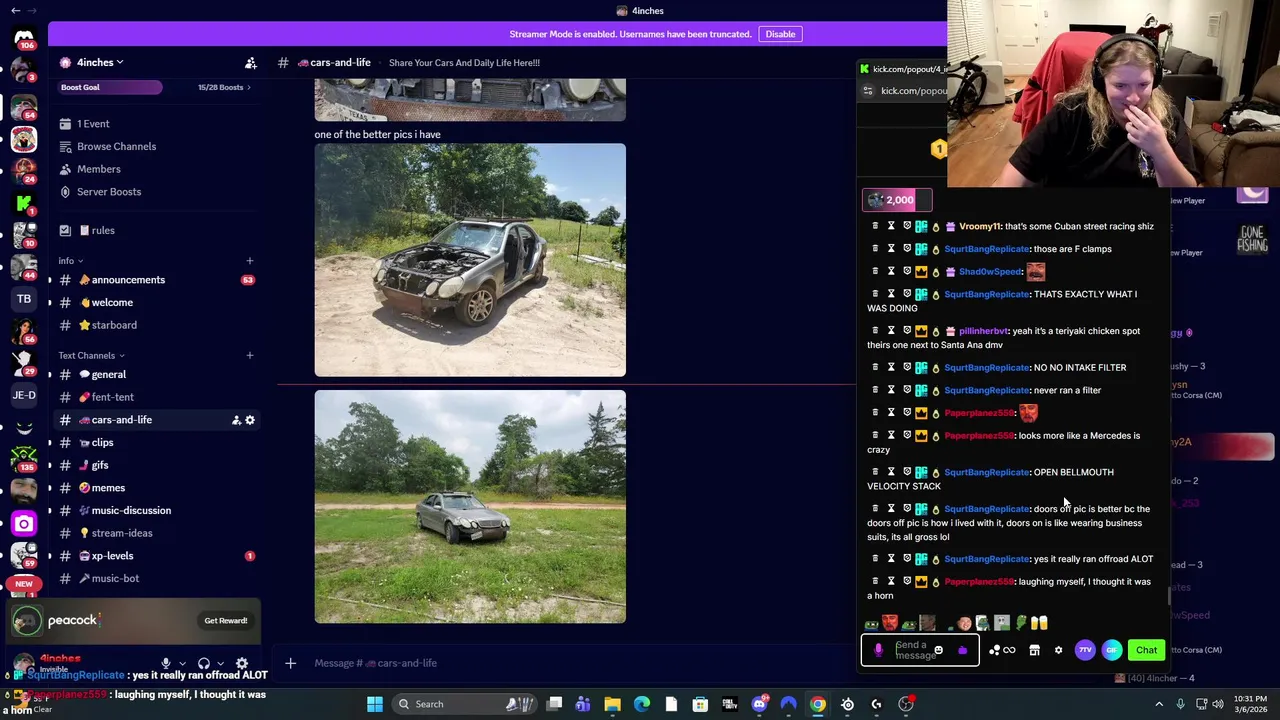
Task: Switch to the gifs channel
Action: pos(155,465)
